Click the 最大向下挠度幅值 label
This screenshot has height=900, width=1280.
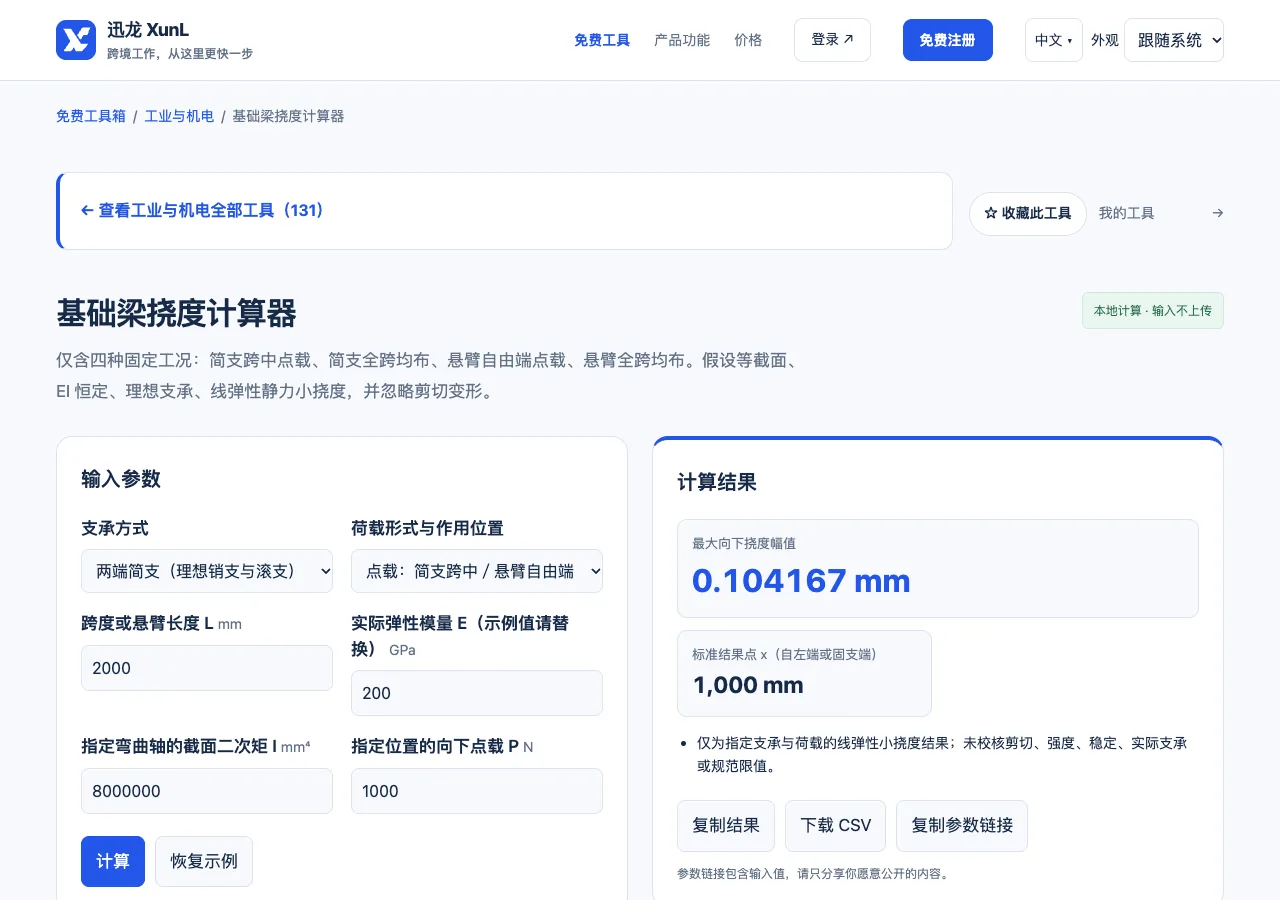tap(744, 544)
